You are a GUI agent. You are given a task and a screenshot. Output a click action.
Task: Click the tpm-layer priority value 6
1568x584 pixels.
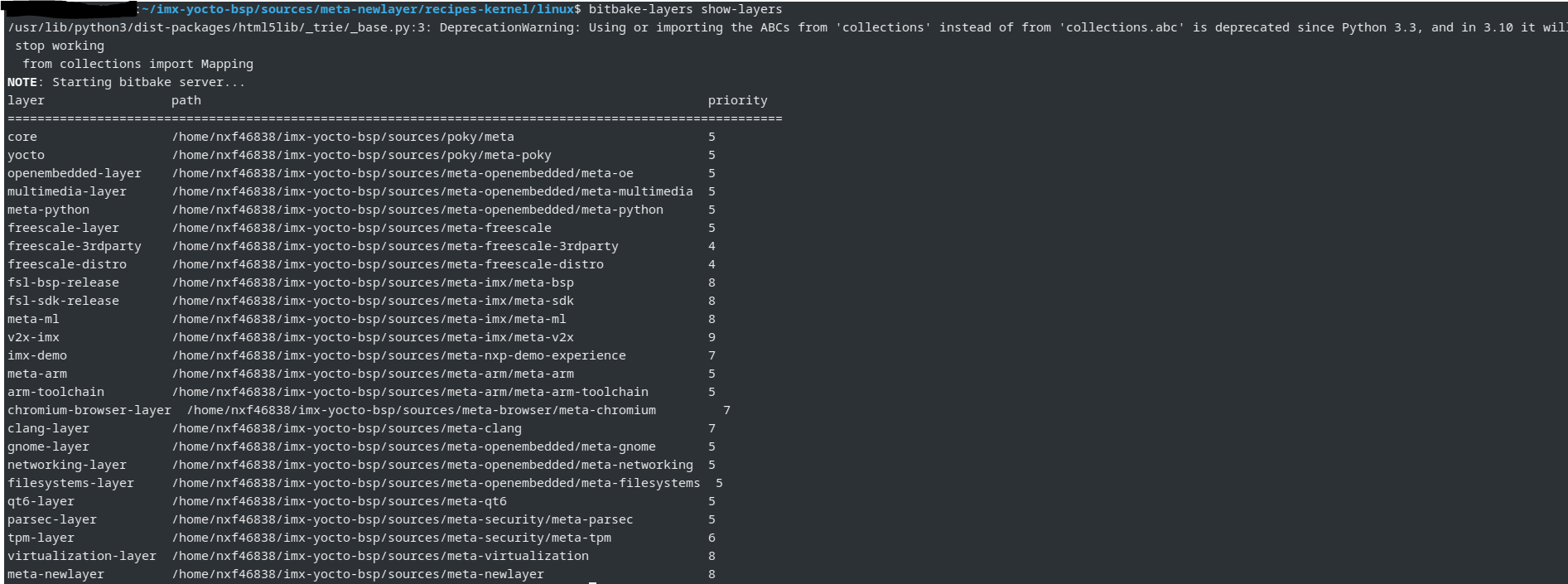click(712, 538)
